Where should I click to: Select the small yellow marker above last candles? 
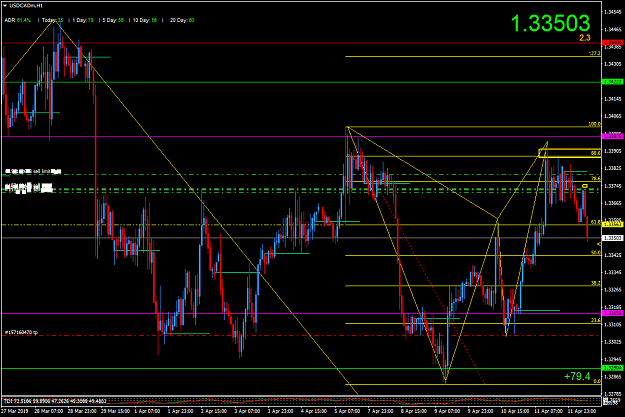[x=585, y=186]
